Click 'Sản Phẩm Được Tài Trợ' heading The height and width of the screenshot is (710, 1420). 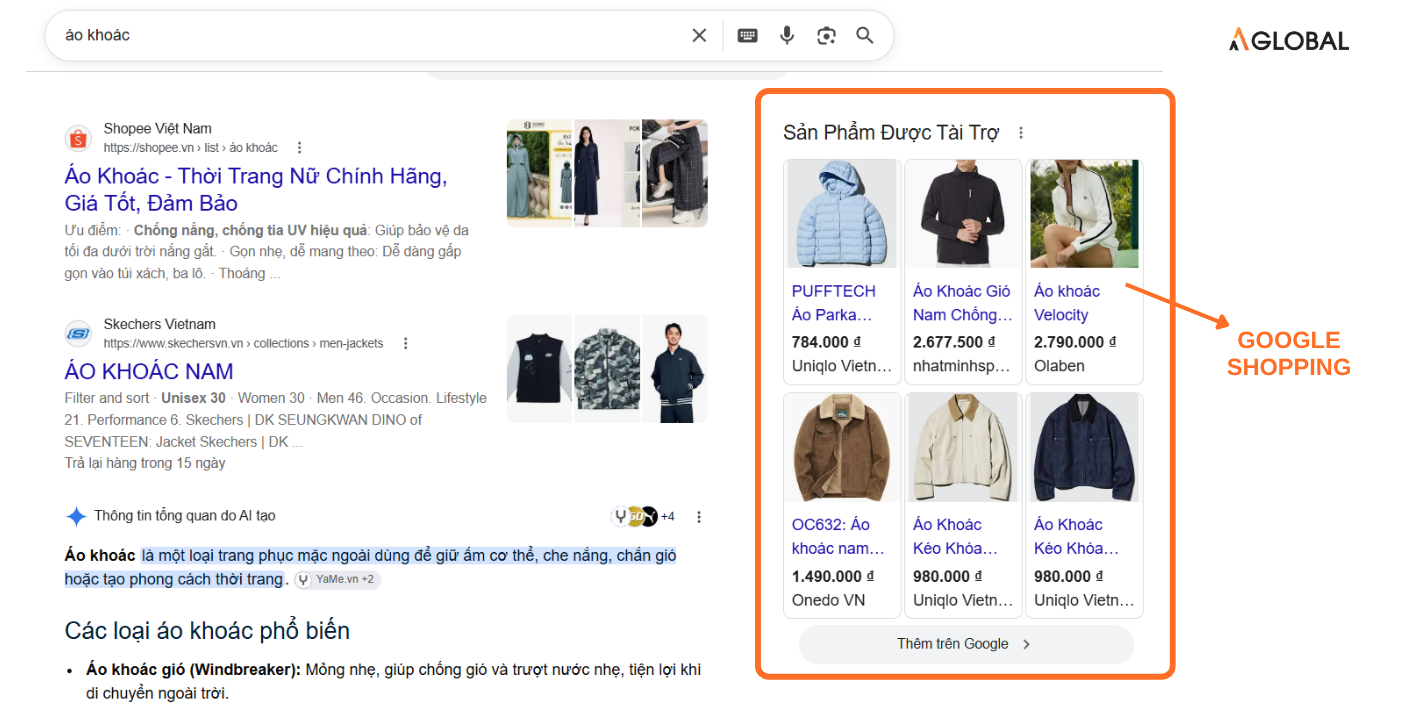(x=891, y=133)
